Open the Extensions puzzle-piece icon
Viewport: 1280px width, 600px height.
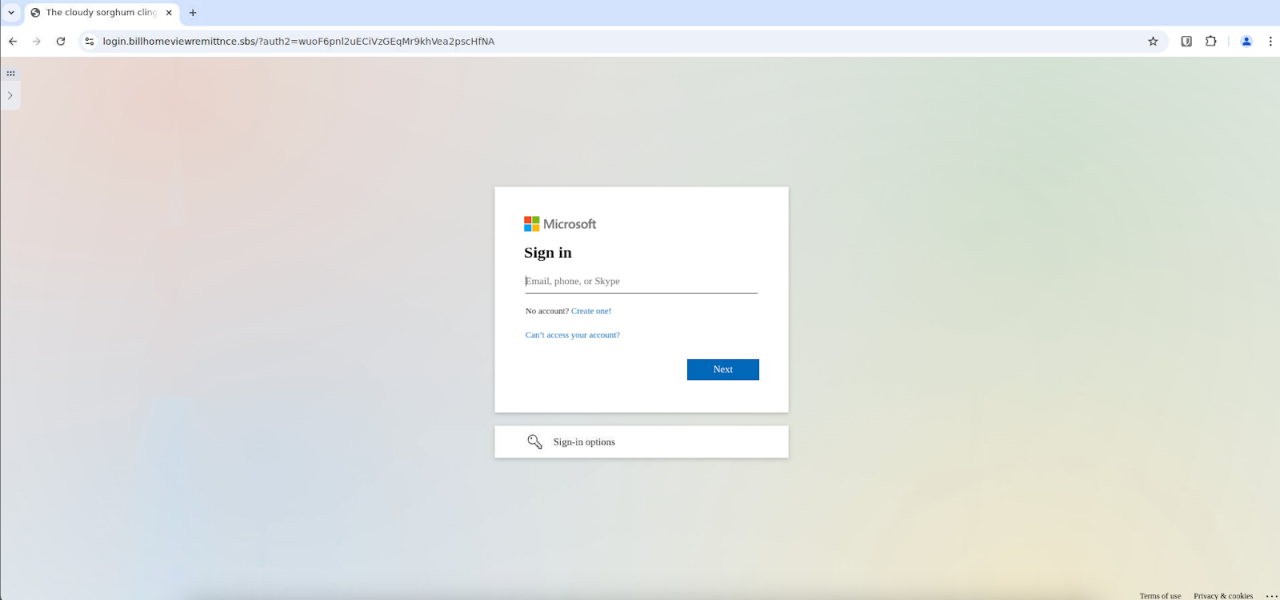[x=1211, y=41]
